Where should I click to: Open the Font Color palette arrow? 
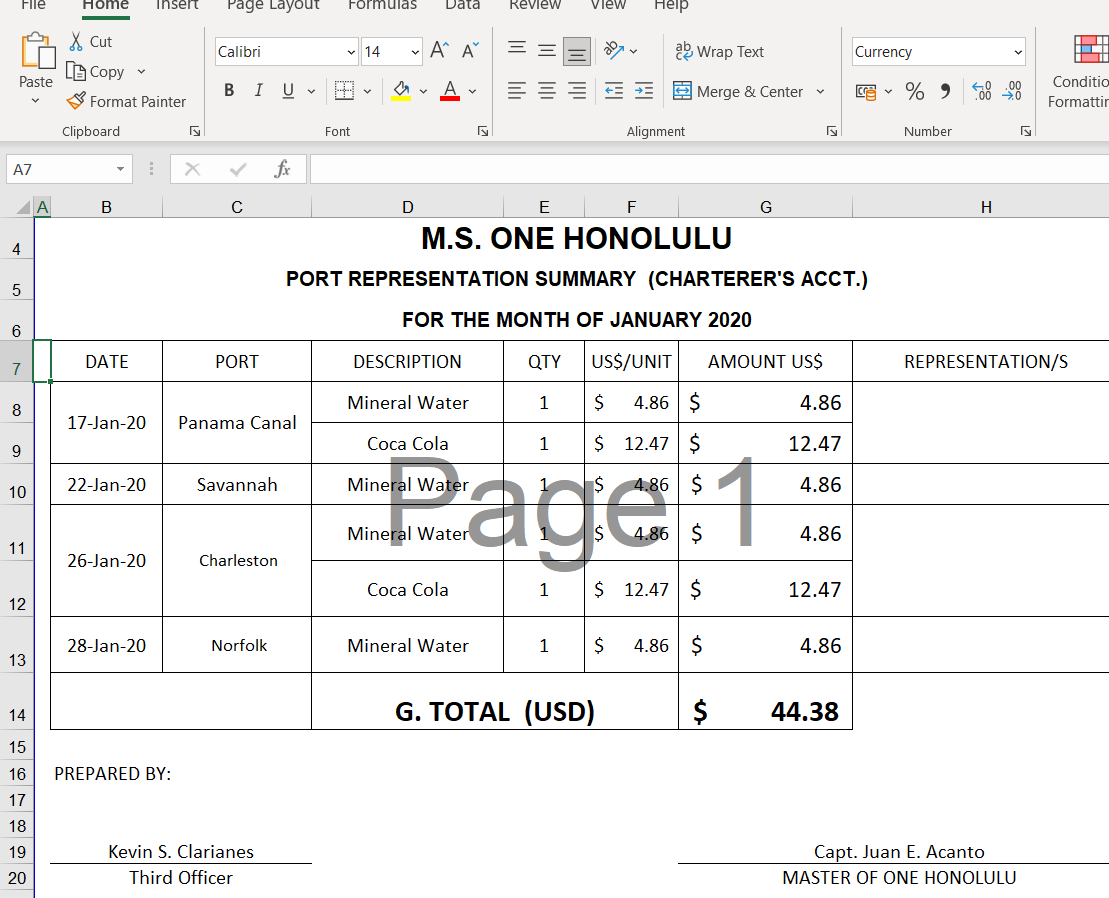472,91
